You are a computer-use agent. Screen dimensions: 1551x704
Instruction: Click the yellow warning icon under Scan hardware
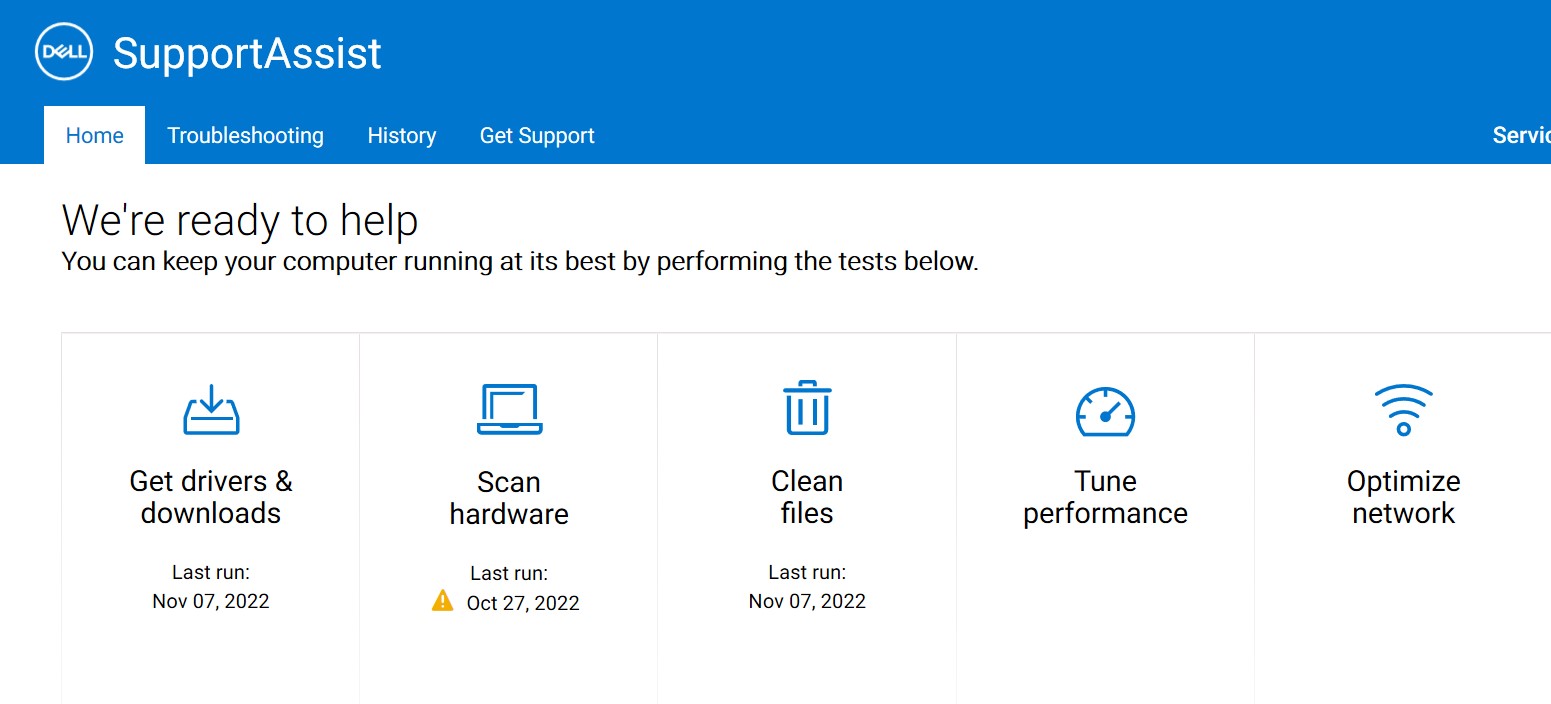click(x=442, y=601)
